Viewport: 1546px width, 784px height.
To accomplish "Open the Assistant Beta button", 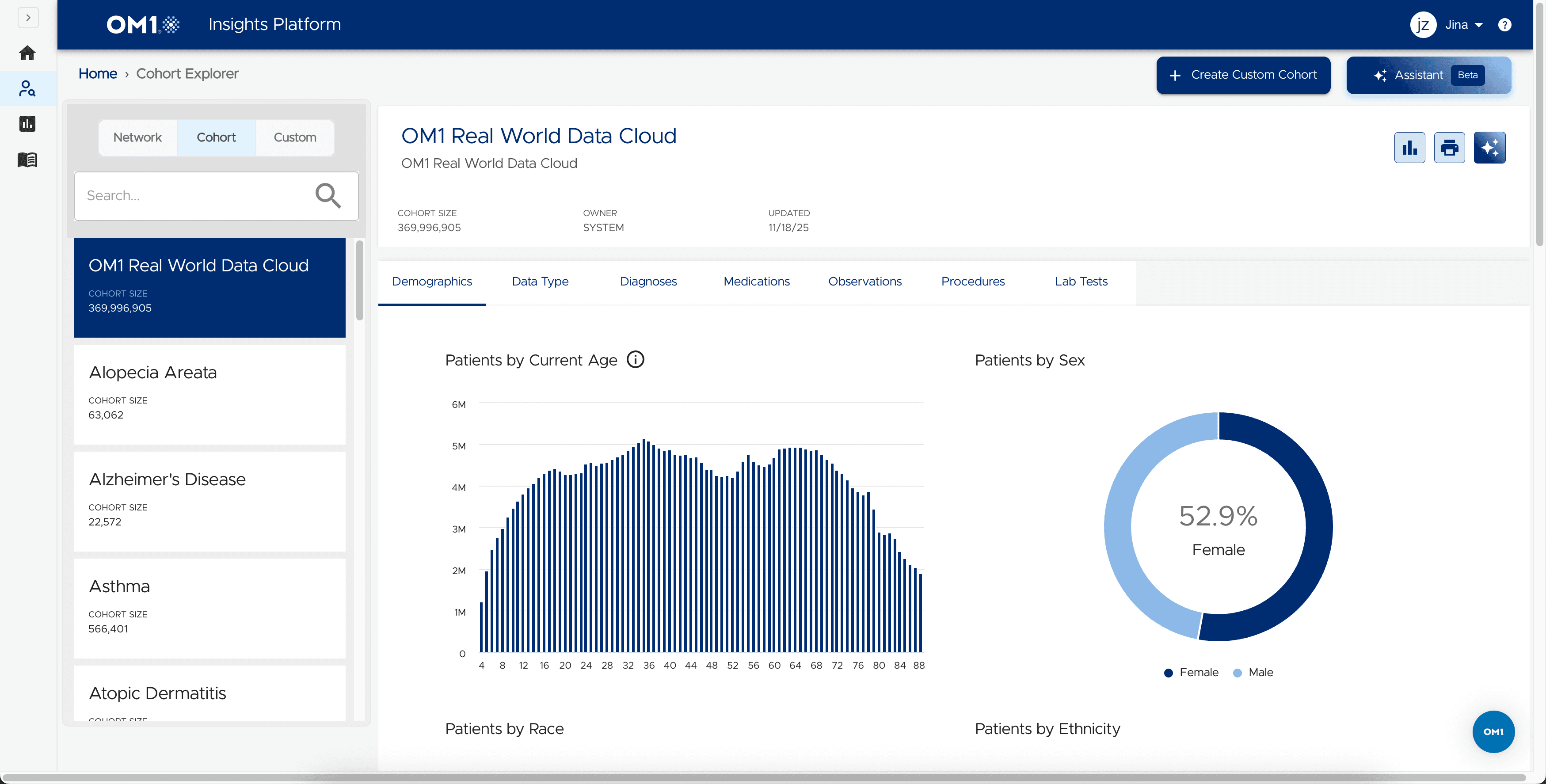I will point(1429,75).
